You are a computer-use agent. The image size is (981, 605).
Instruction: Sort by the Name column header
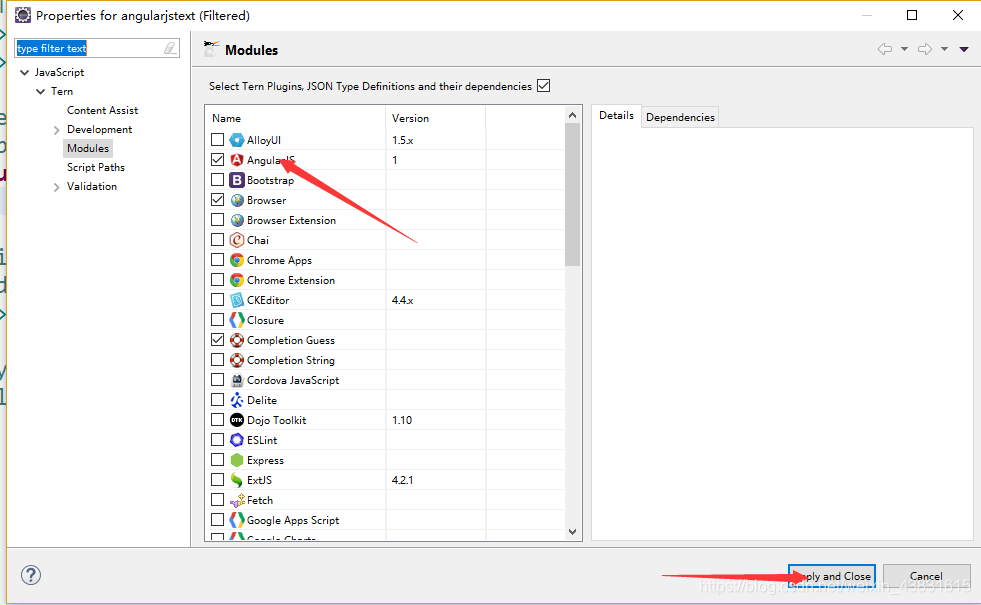[295, 118]
